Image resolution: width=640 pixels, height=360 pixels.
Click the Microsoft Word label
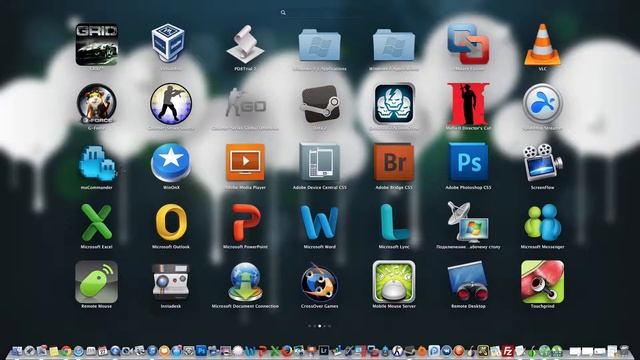320,247
